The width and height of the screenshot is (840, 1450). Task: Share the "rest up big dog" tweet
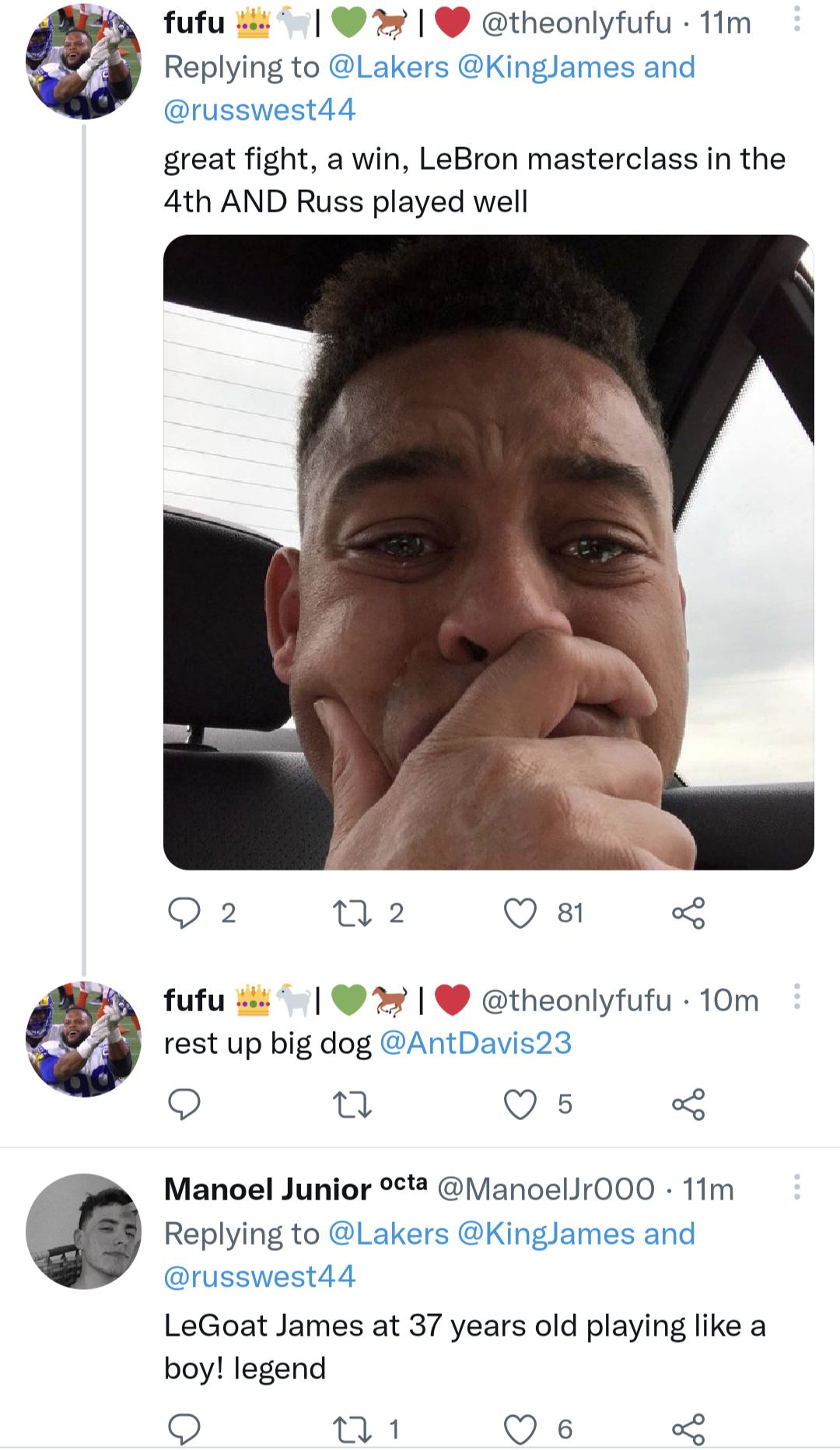[688, 1104]
